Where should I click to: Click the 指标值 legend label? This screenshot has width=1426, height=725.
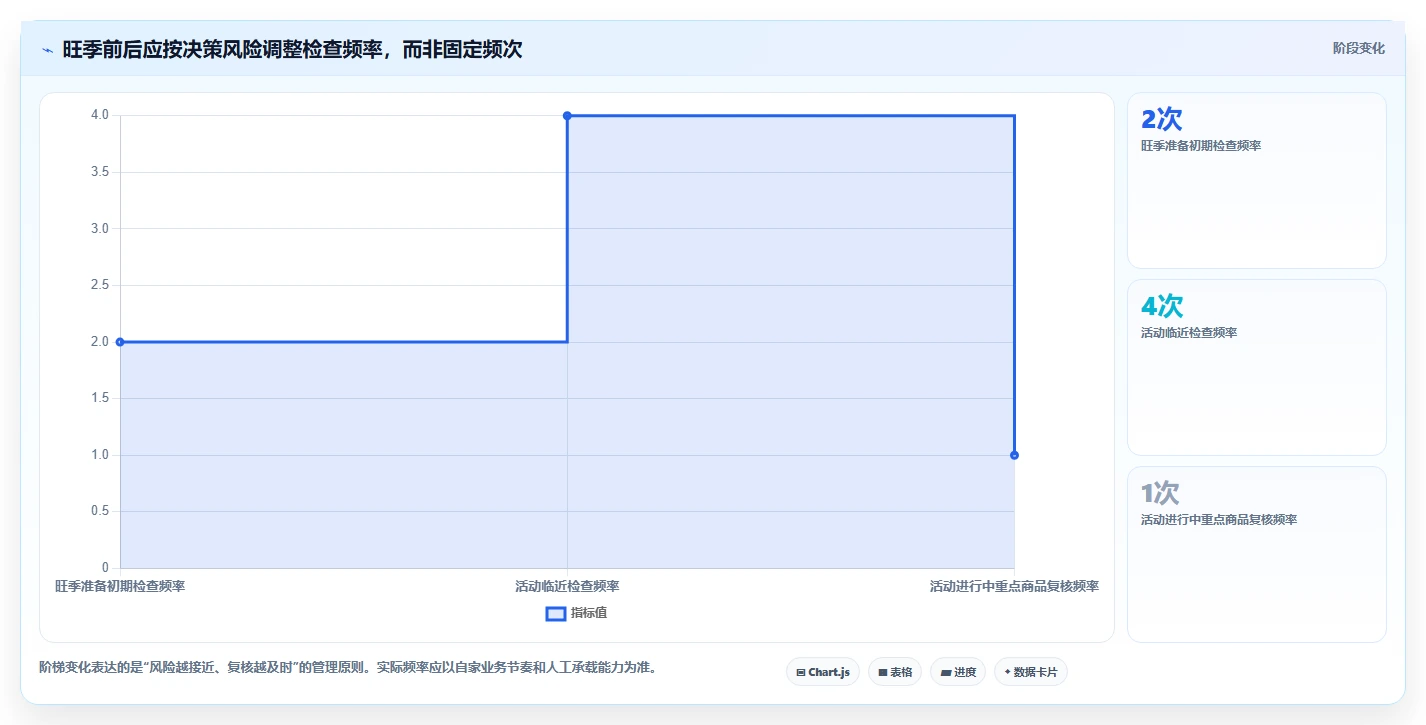[589, 613]
